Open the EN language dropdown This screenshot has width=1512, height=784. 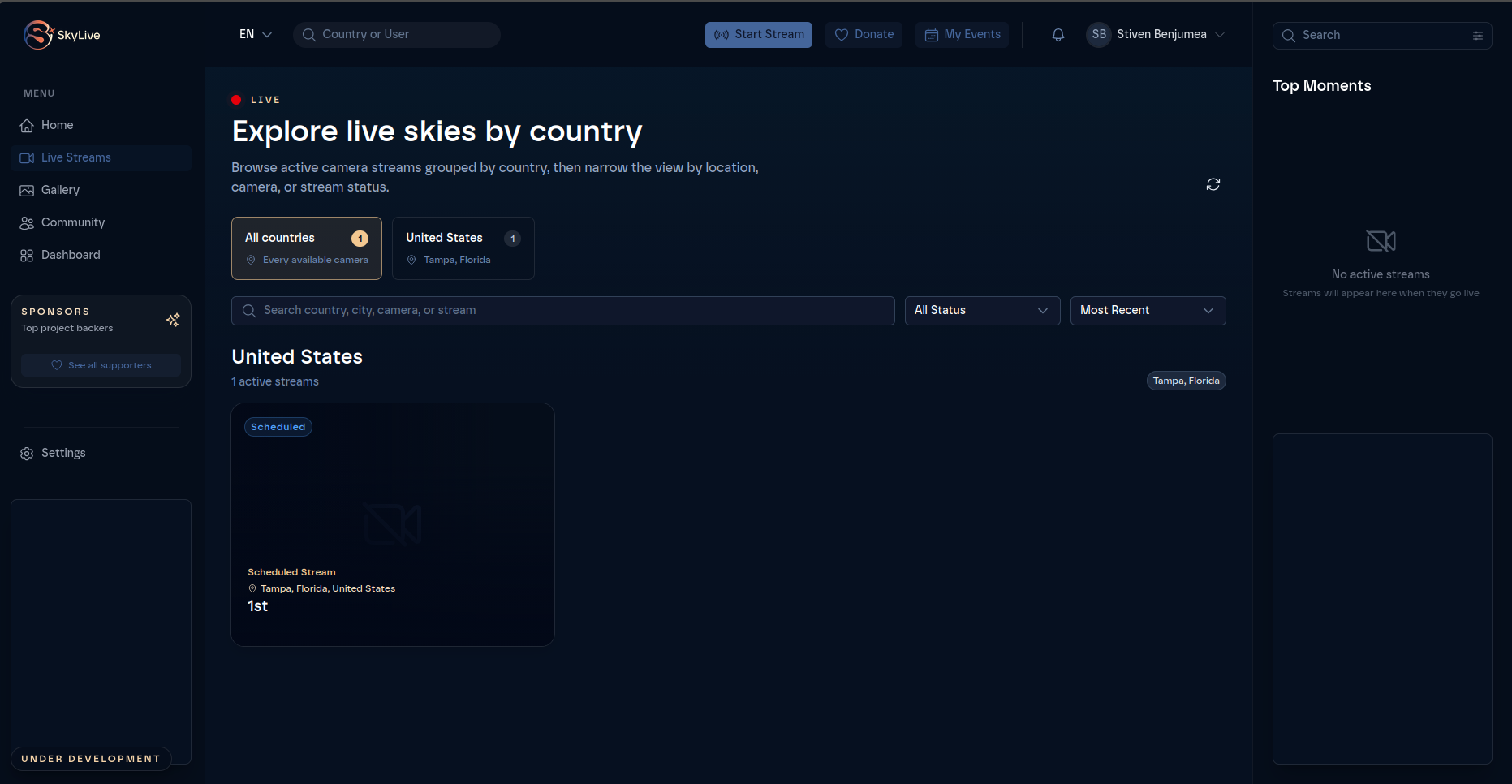coord(256,34)
